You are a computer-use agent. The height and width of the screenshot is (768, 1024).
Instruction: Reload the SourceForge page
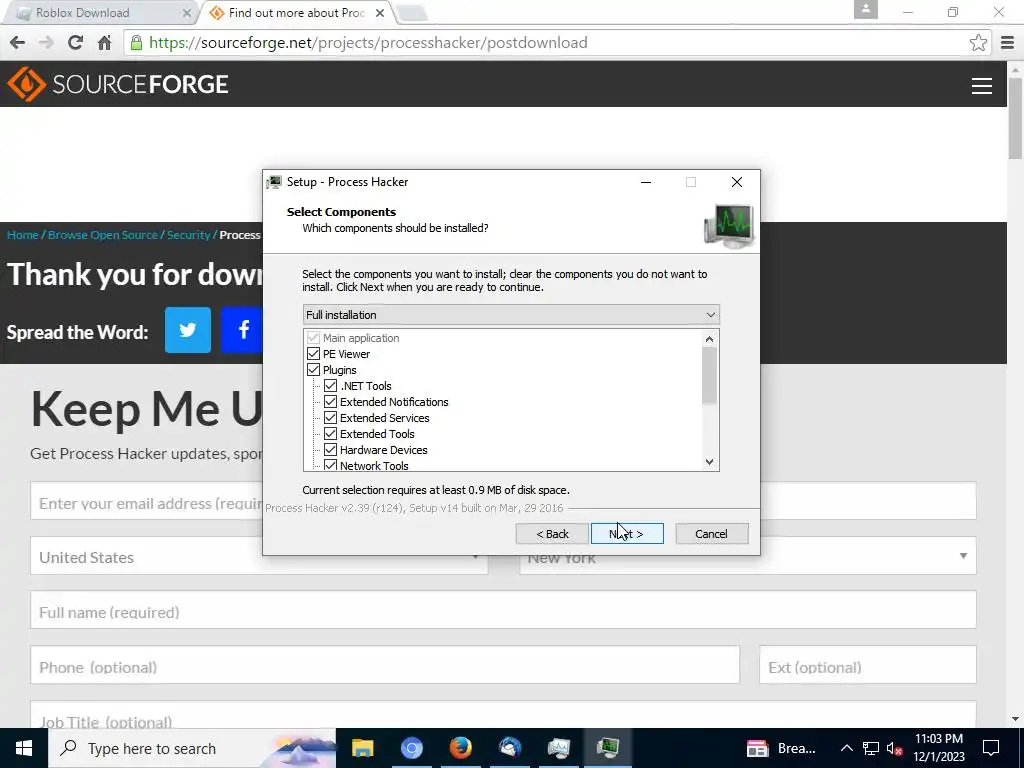(x=75, y=42)
